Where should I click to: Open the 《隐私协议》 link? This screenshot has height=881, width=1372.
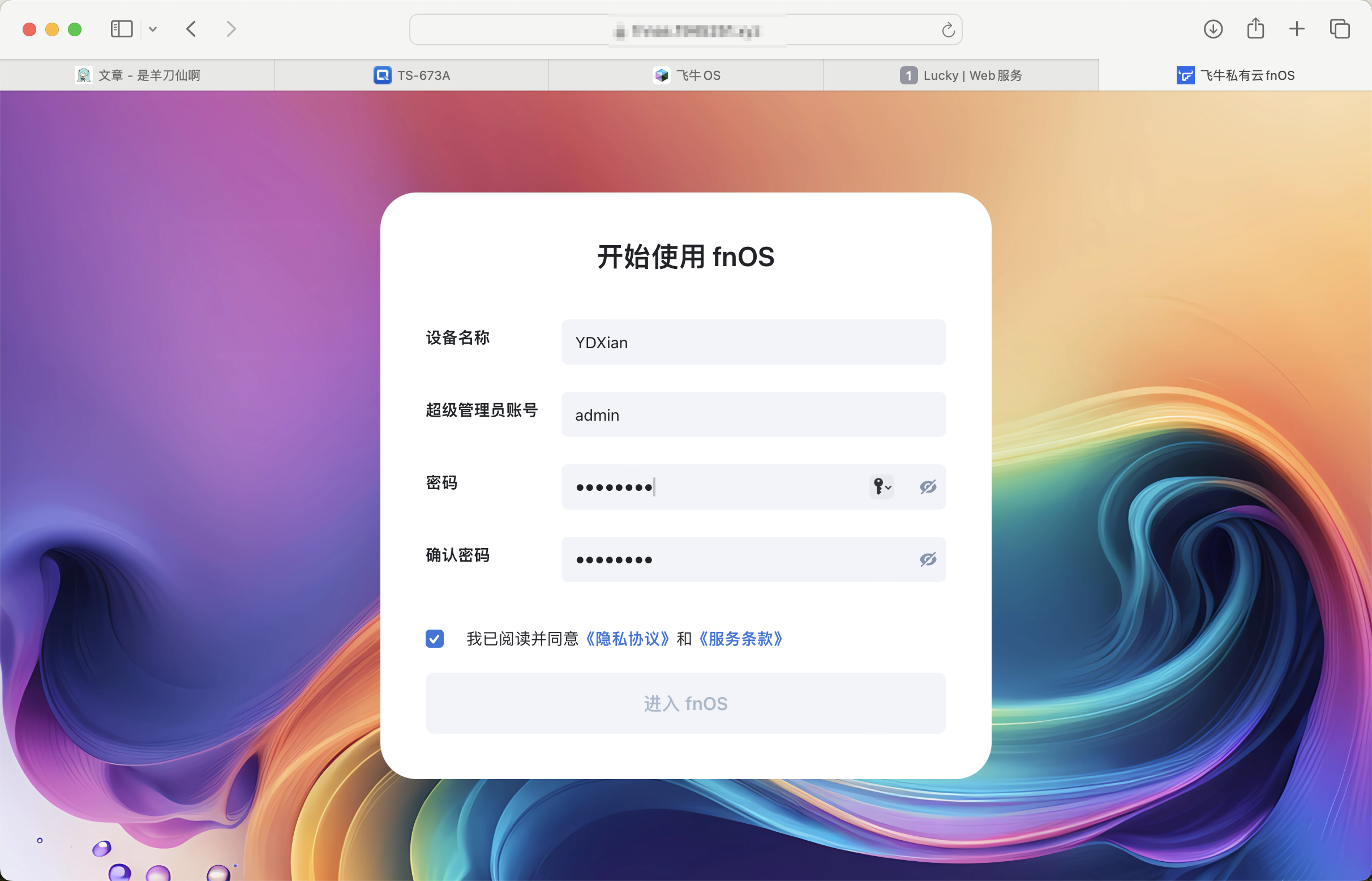[x=628, y=639]
